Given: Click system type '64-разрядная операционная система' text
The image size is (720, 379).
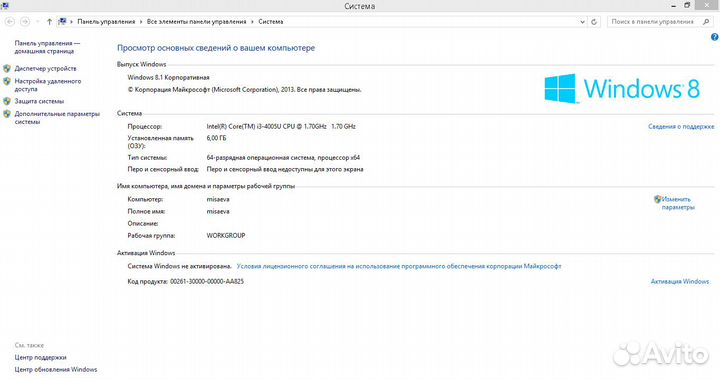Looking at the screenshot, I should [283, 158].
